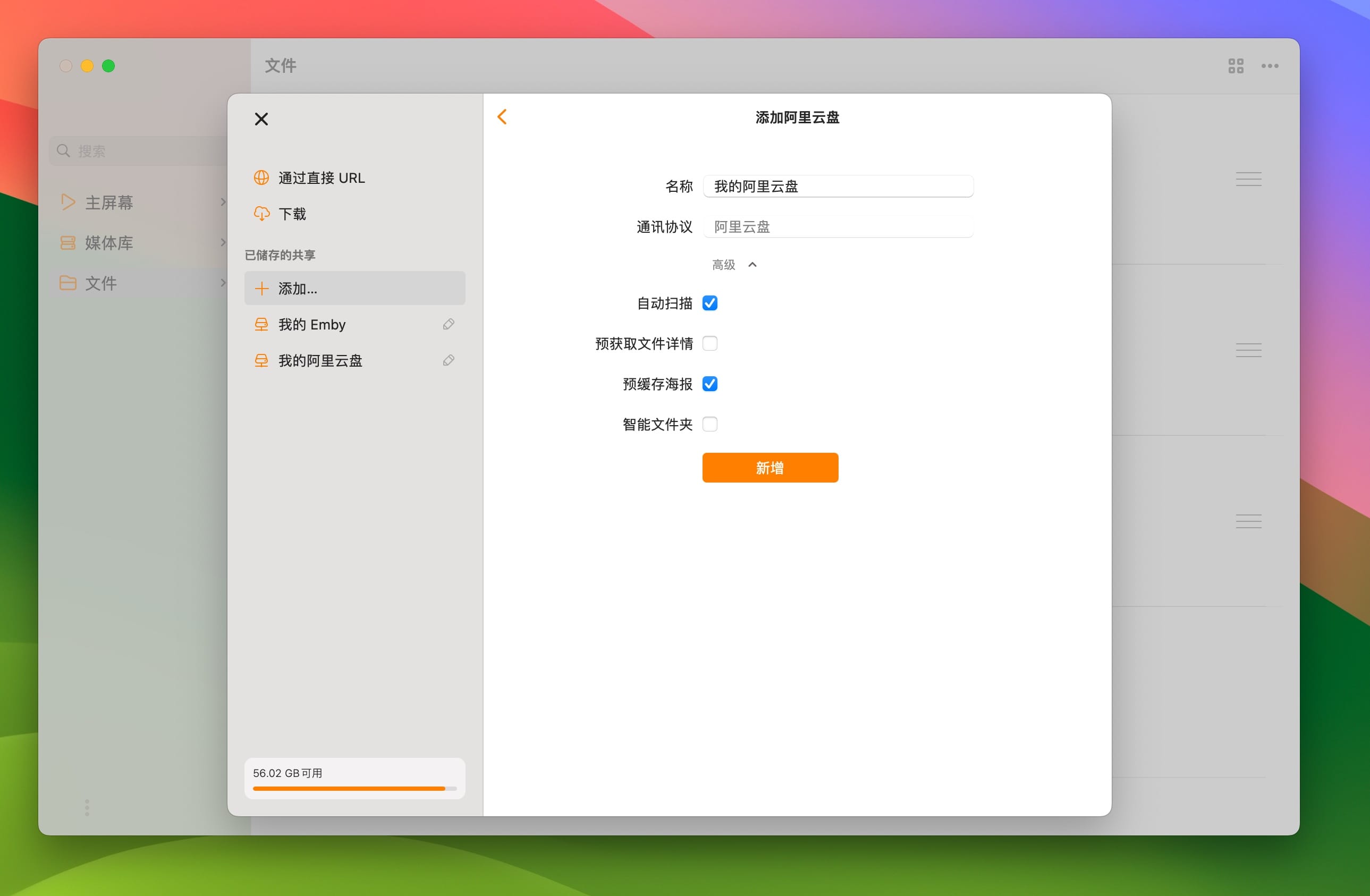1370x896 pixels.
Task: Click the search magnifier icon
Action: 63,151
